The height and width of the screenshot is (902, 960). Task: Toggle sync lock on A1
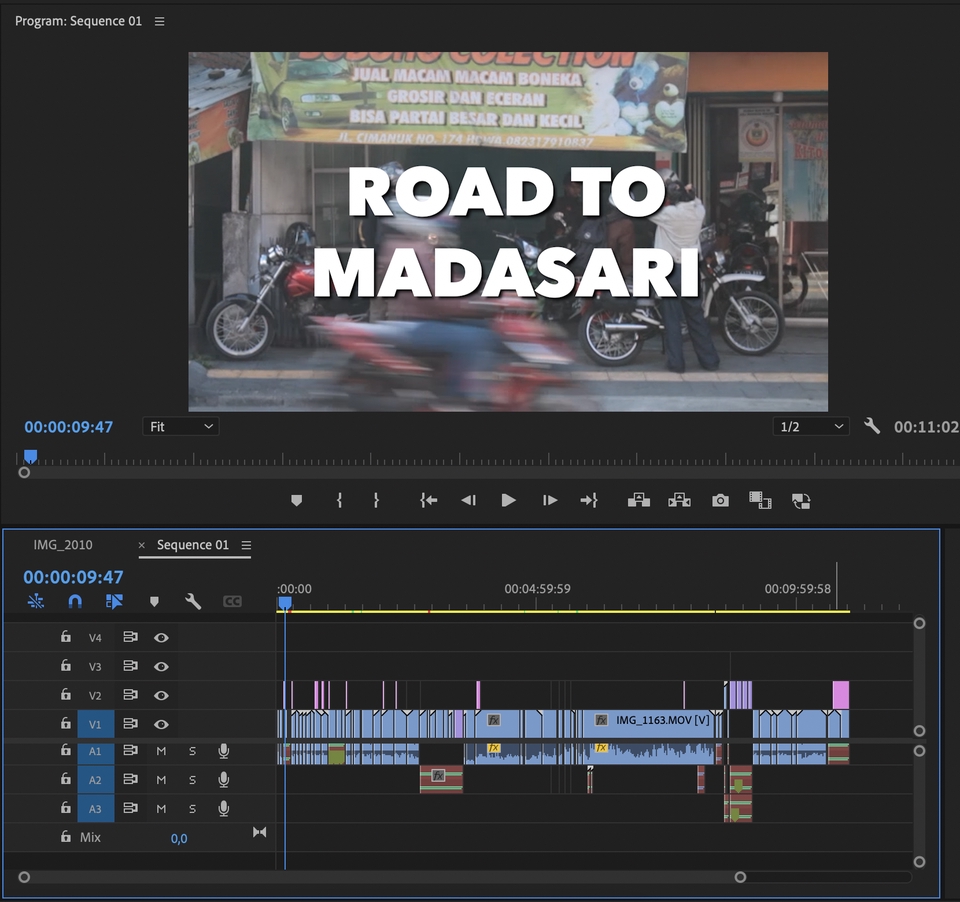tap(130, 750)
